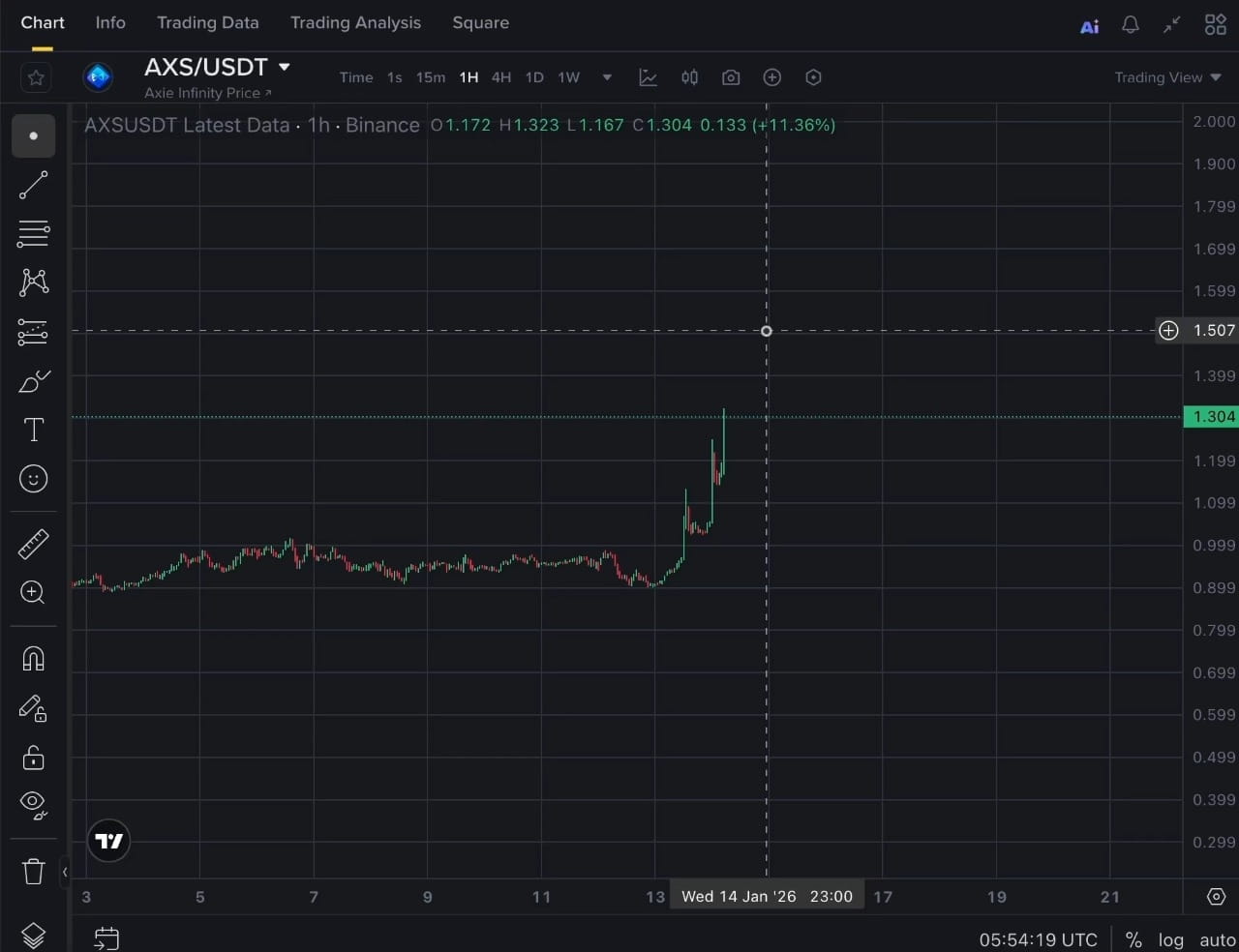
Task: Select the text annotation tool
Action: coord(34,430)
